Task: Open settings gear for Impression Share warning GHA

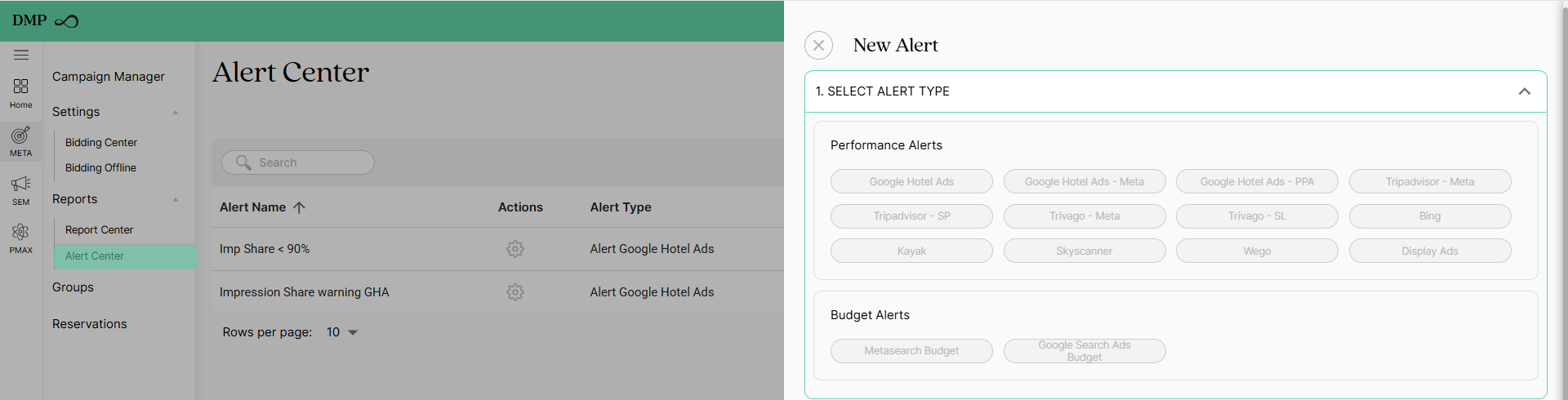Action: pos(515,292)
